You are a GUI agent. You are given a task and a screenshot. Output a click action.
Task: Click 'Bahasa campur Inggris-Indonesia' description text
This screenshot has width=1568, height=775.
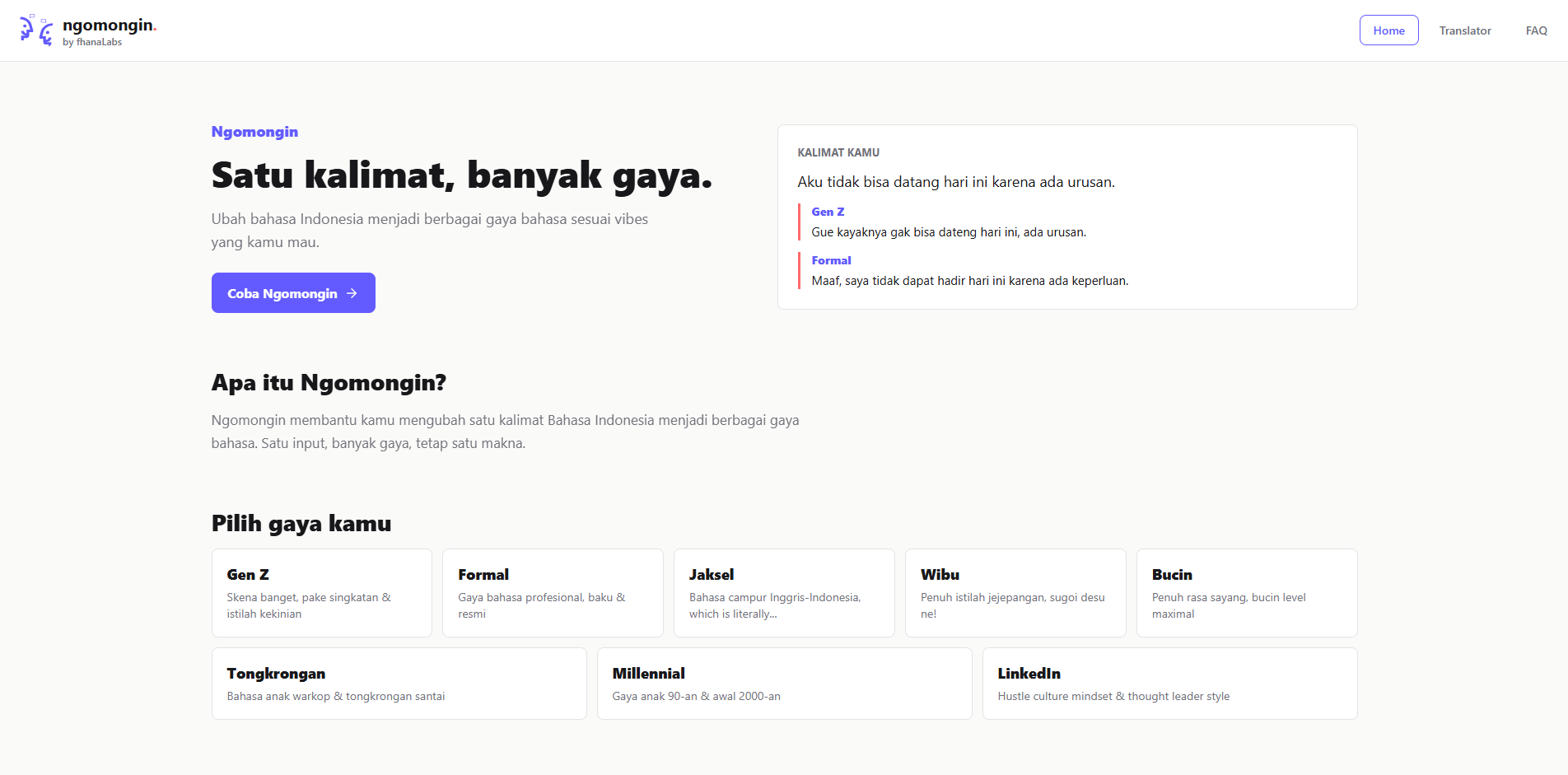point(775,605)
